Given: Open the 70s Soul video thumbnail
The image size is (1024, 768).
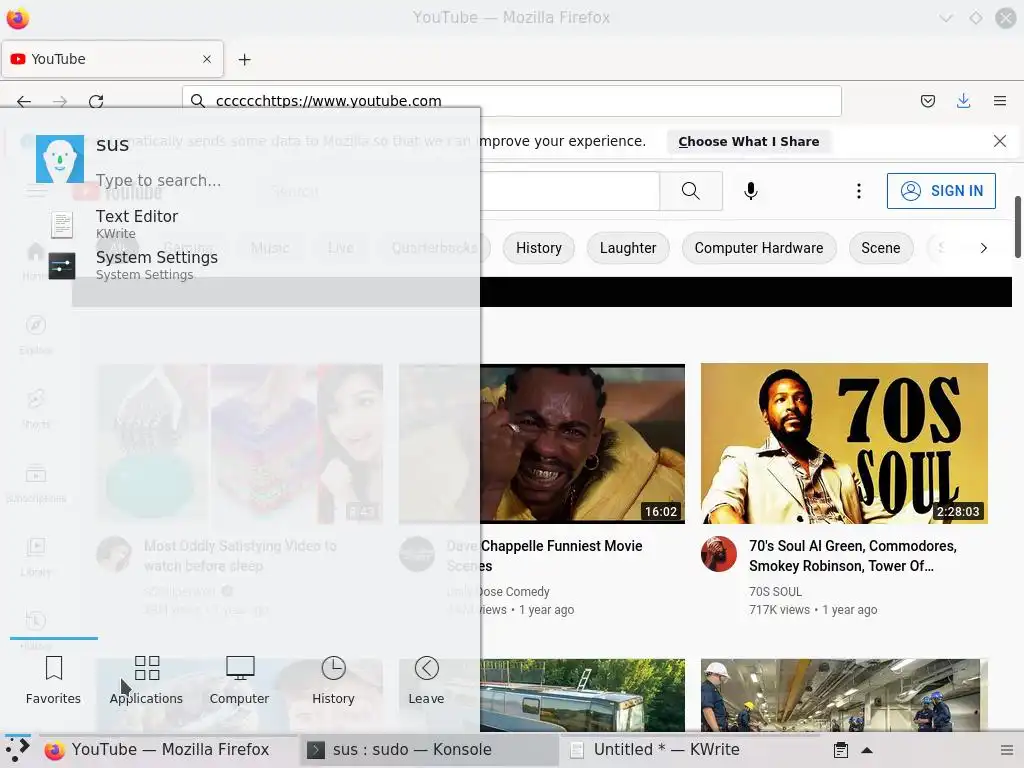Looking at the screenshot, I should coord(844,443).
